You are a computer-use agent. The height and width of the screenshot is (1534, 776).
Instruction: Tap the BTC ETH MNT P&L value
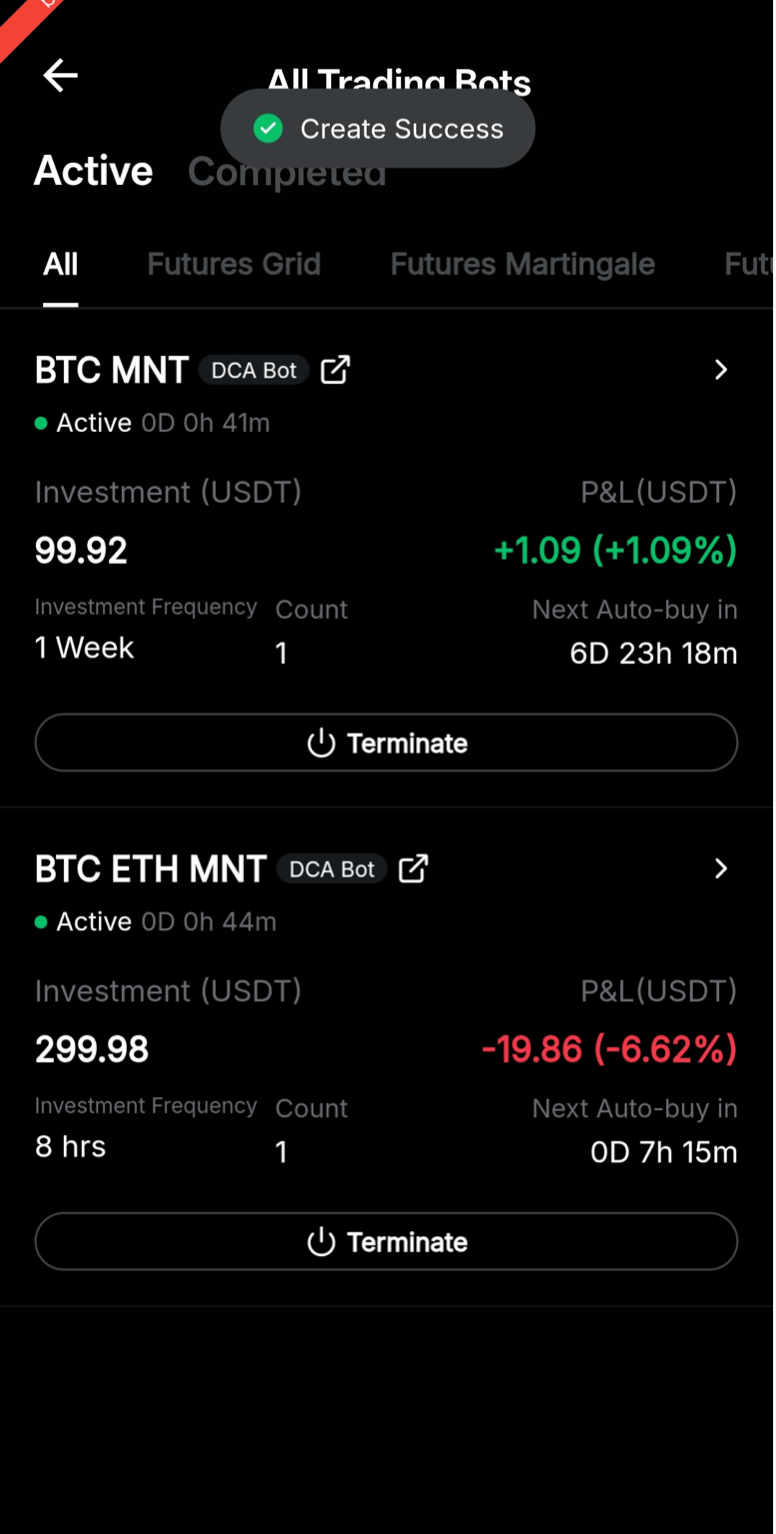point(609,1049)
